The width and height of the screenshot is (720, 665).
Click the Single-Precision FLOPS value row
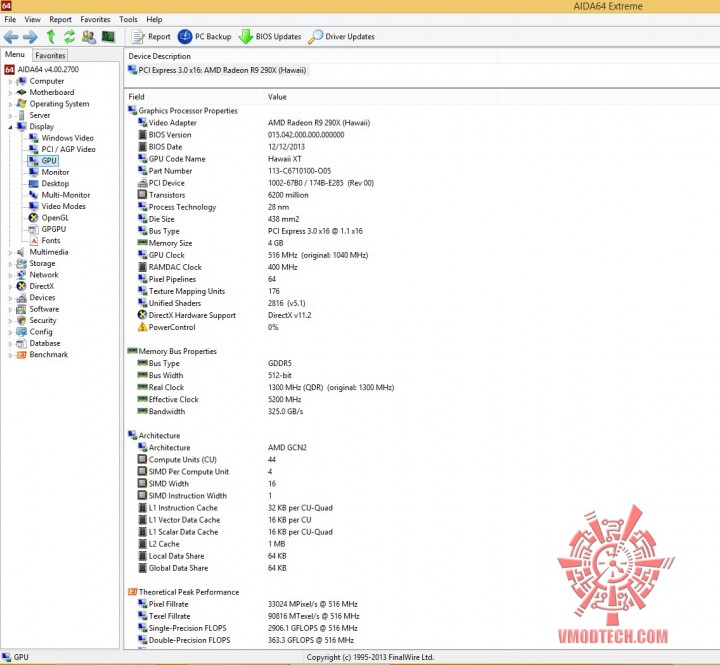[313, 628]
